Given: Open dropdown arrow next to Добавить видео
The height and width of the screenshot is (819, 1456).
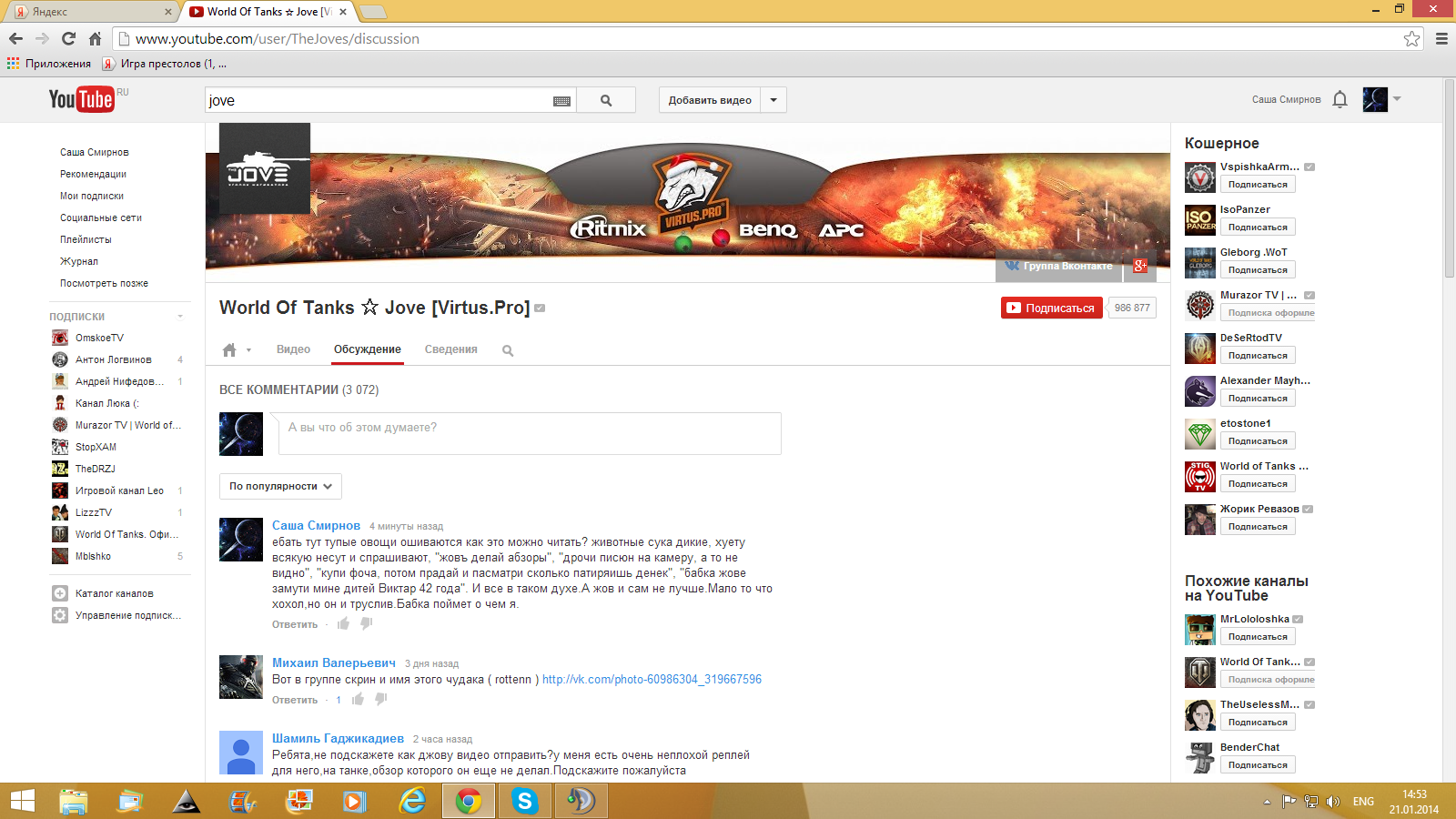Looking at the screenshot, I should [x=773, y=100].
